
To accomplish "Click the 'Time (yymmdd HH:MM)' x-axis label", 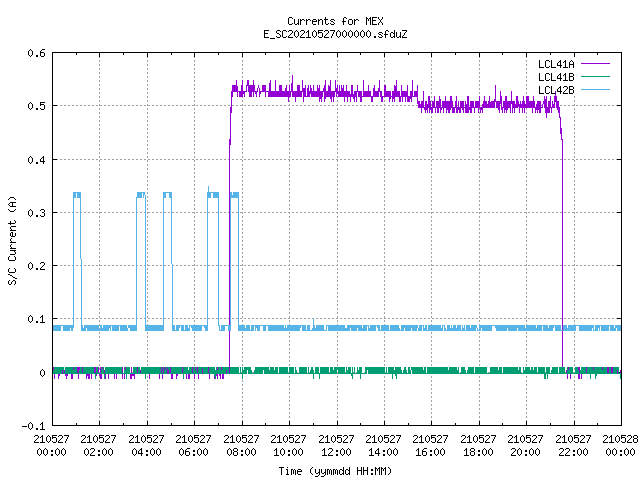I will [335, 471].
